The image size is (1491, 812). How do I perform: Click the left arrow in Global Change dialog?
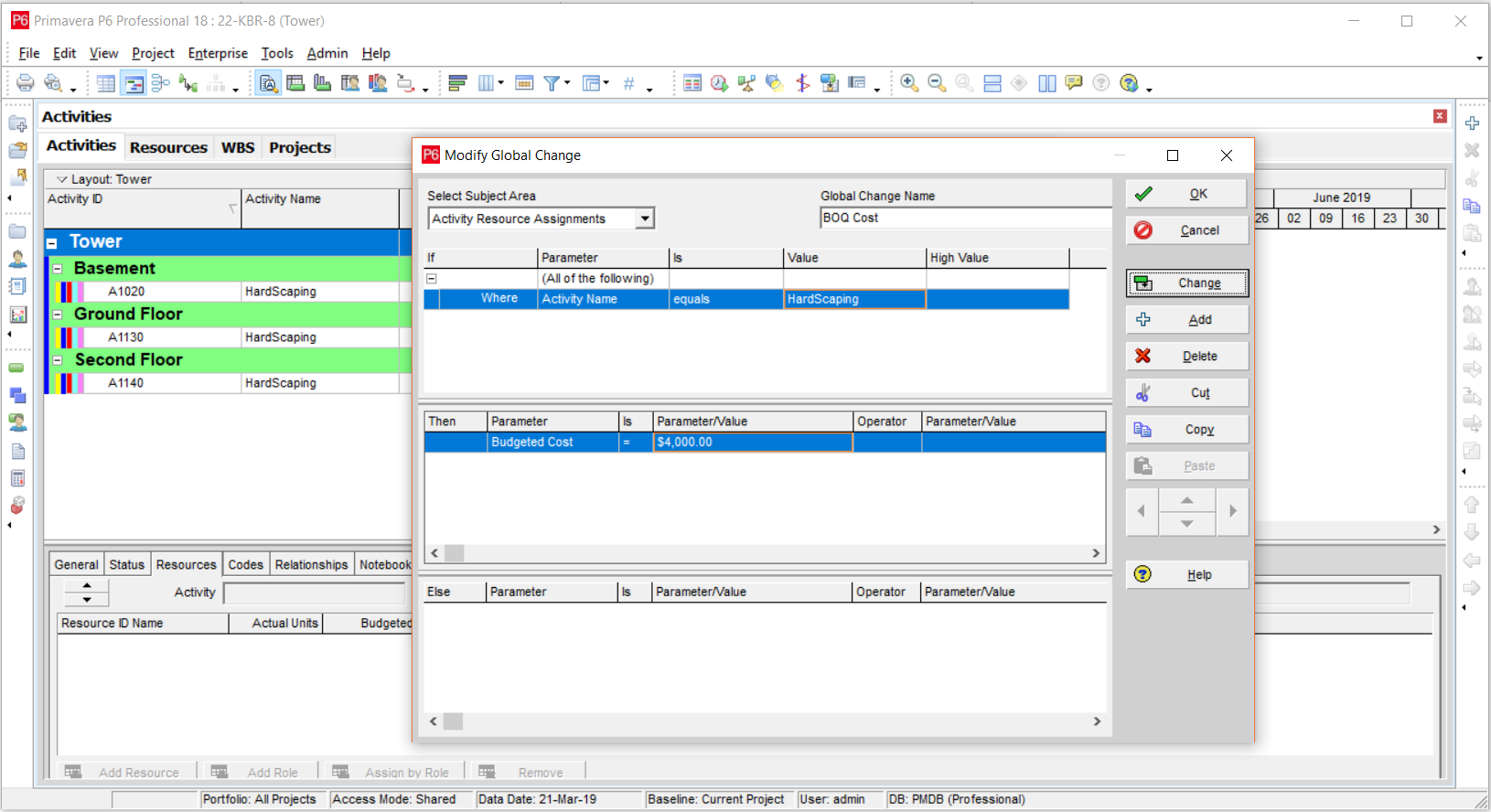(1142, 511)
